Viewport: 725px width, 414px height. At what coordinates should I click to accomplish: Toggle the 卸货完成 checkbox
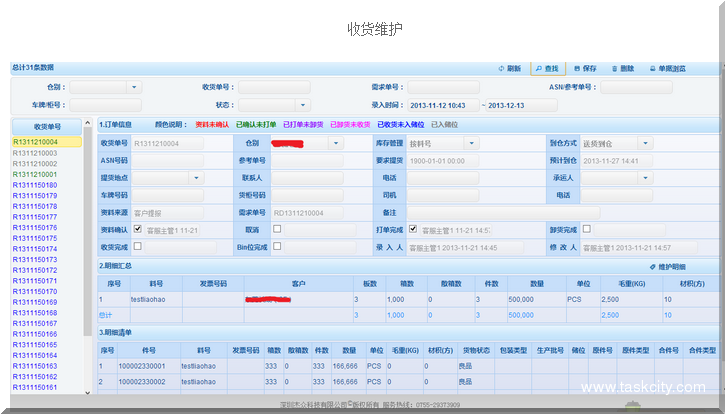pos(587,229)
